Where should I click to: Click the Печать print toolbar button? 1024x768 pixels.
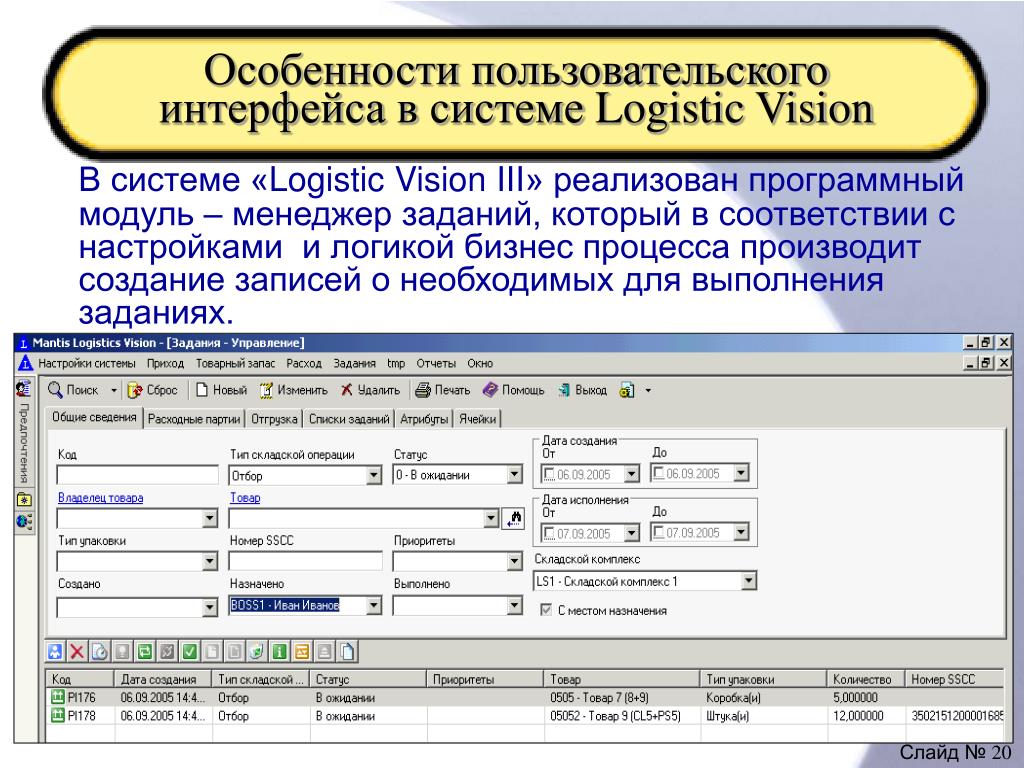(443, 390)
